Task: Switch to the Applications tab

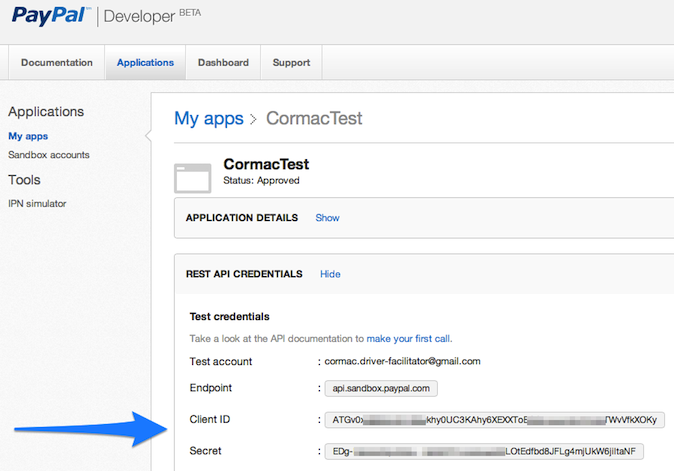Action: pyautogui.click(x=145, y=62)
